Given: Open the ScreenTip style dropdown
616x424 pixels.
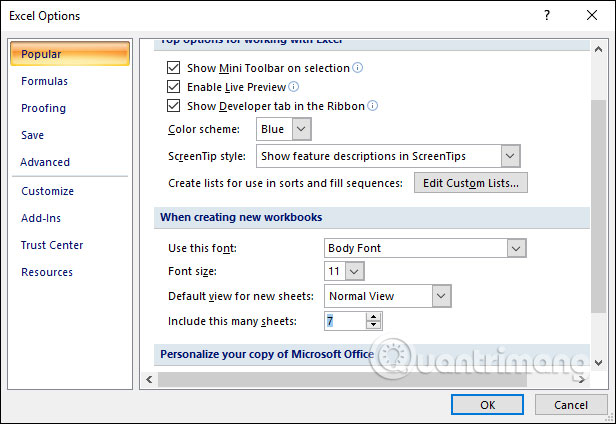Looking at the screenshot, I should click(510, 156).
